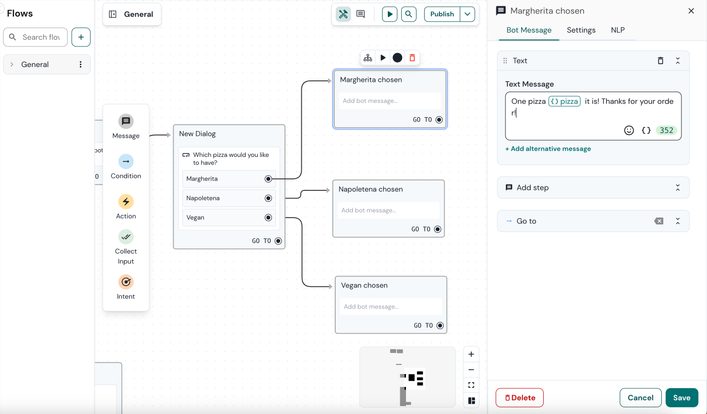Click the Margherita option connector radio

pyautogui.click(x=268, y=179)
